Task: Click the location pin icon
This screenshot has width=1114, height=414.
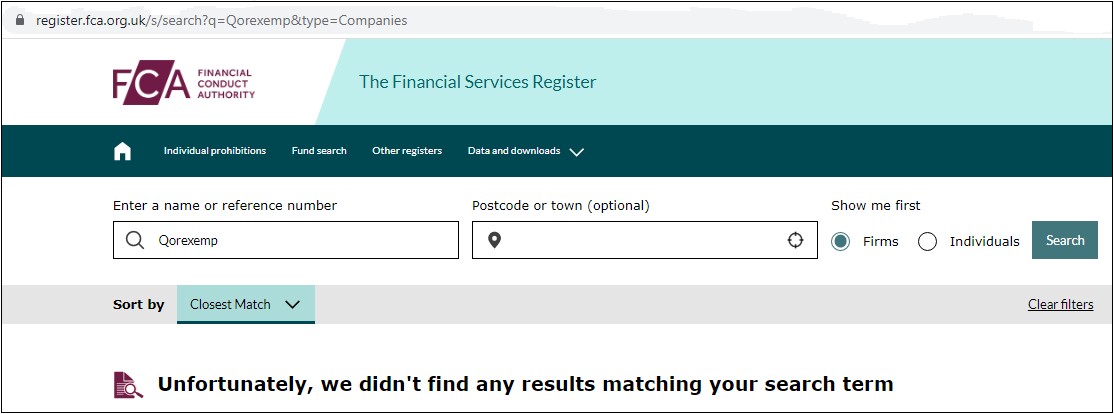Action: pyautogui.click(x=495, y=241)
